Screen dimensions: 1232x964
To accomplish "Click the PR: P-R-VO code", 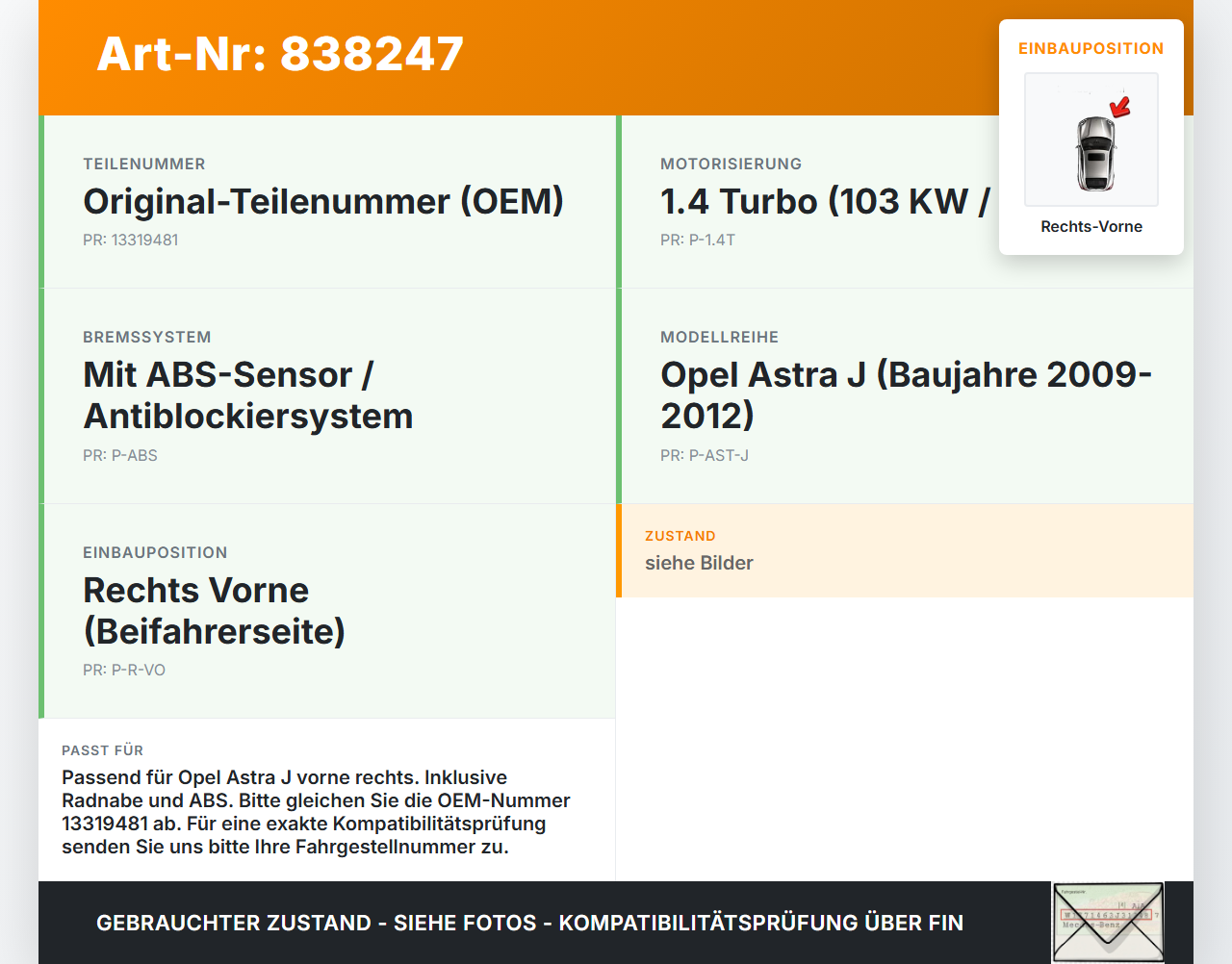I will click(x=124, y=670).
